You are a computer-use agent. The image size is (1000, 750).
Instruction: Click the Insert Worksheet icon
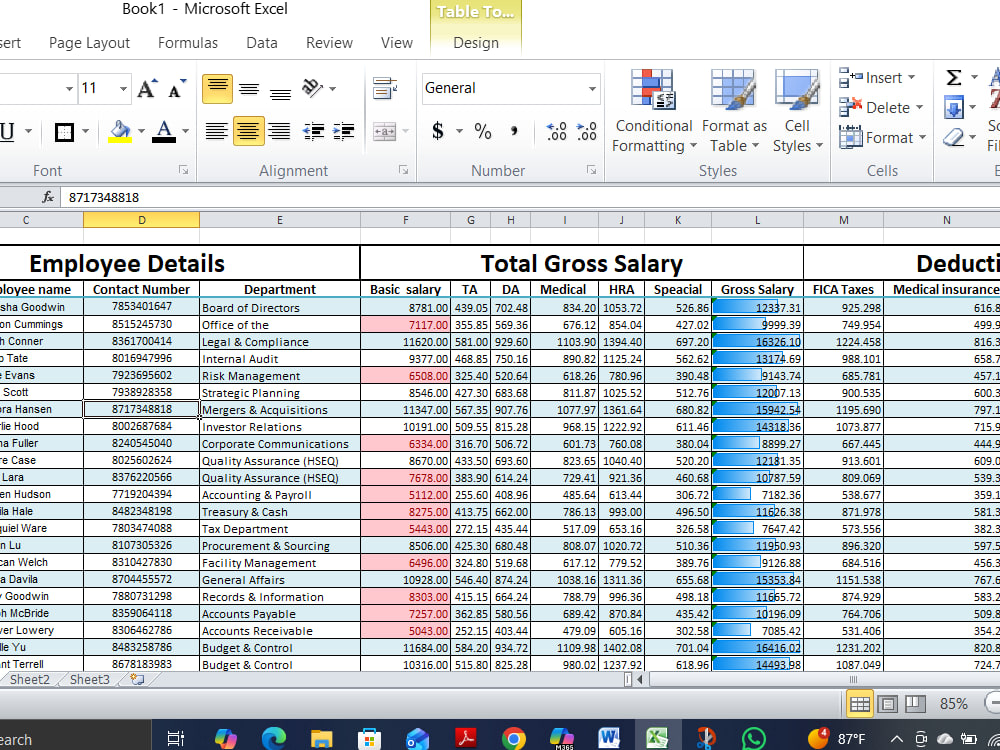click(x=136, y=679)
